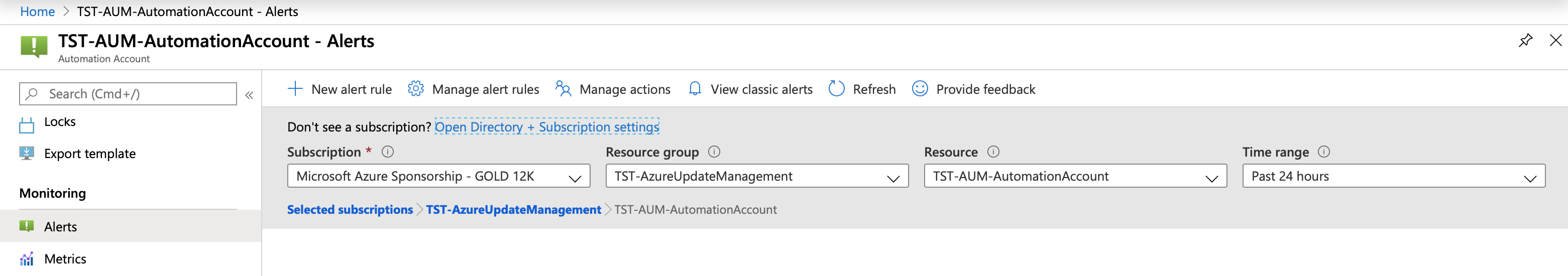Select Export template in sidebar
Viewport: 1568px width, 276px height.
pyautogui.click(x=89, y=154)
